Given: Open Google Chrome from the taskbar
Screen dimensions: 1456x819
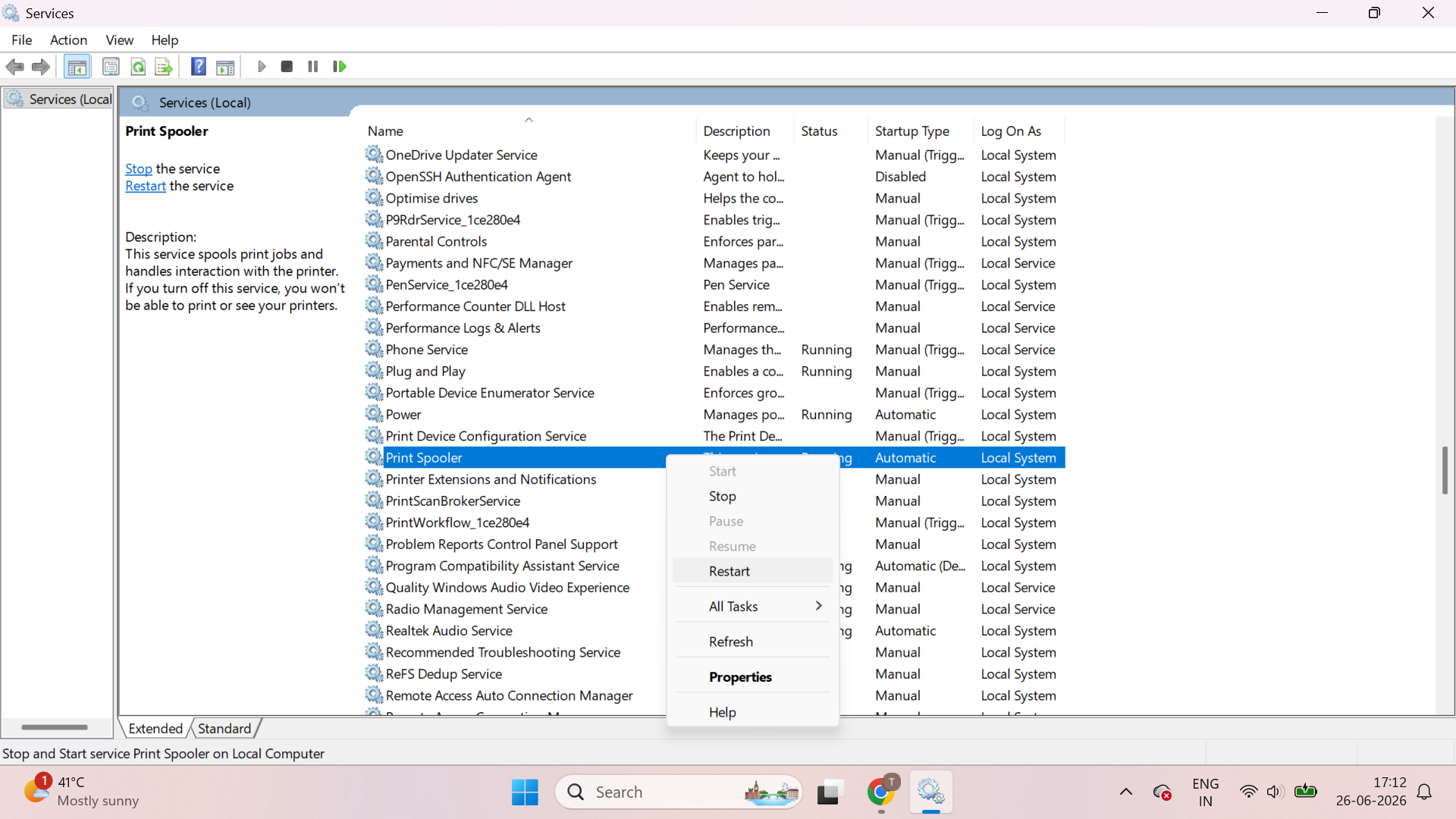Looking at the screenshot, I should (x=881, y=792).
